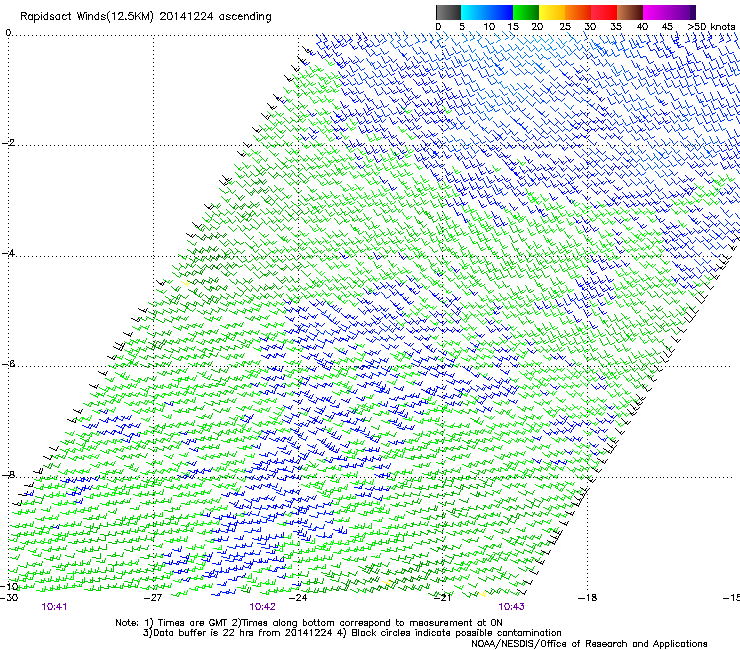Click the dark purple 45–50 knots segment
The height and width of the screenshot is (650, 740).
pos(682,12)
